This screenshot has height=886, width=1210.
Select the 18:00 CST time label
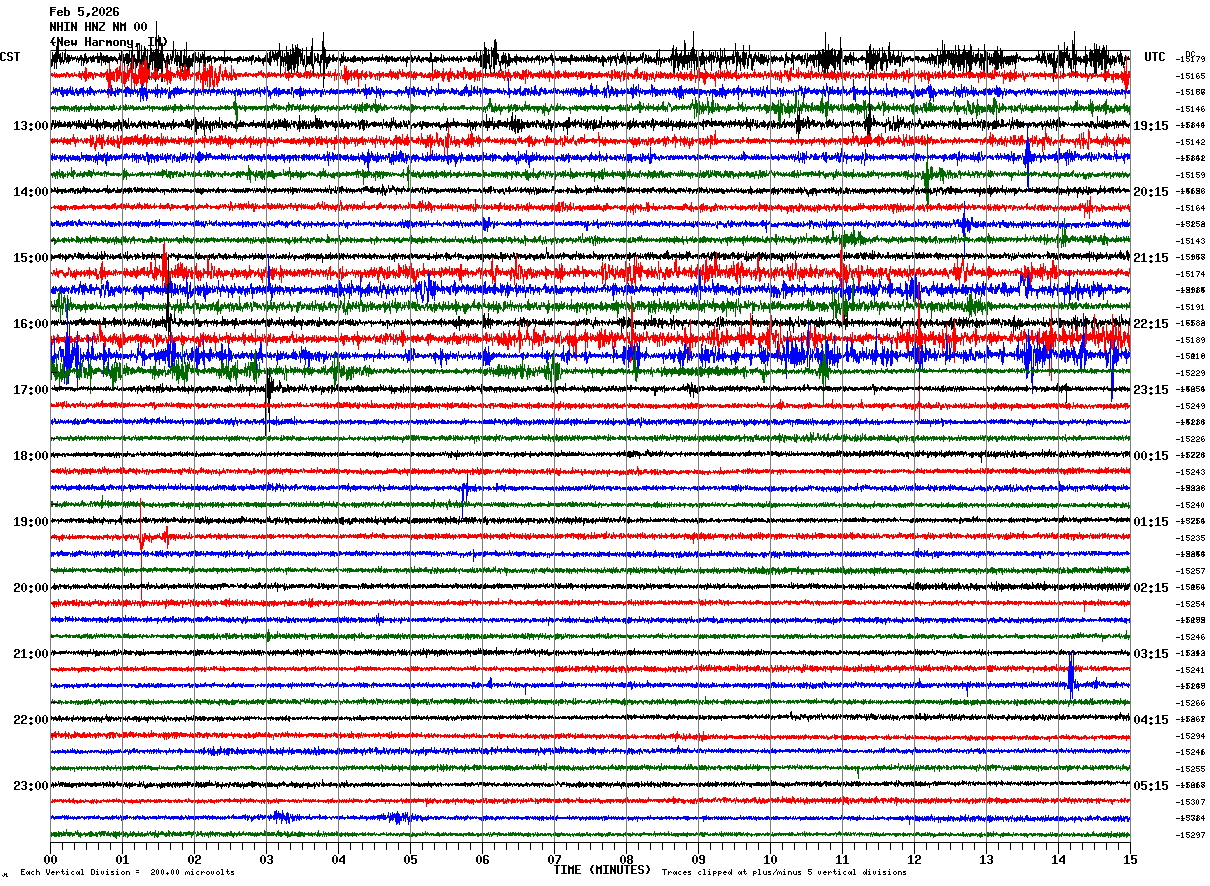pyautogui.click(x=31, y=456)
